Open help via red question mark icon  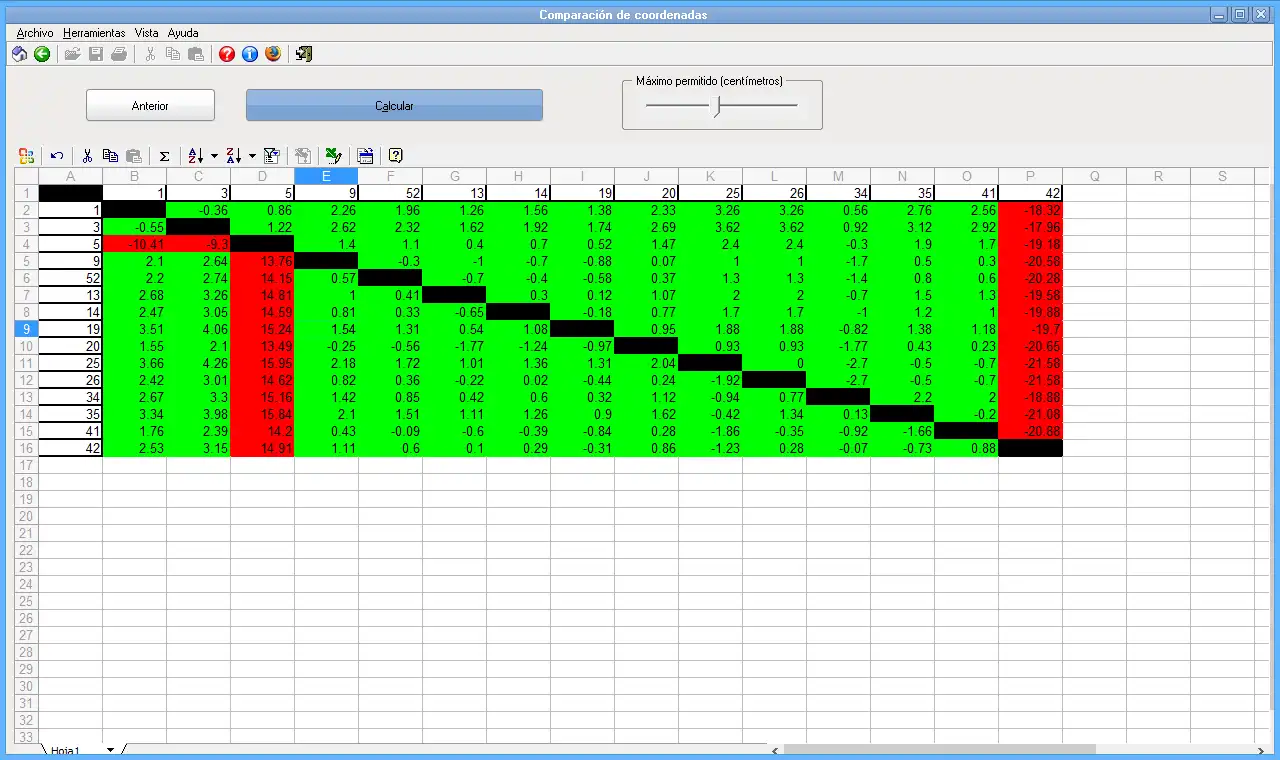click(227, 54)
